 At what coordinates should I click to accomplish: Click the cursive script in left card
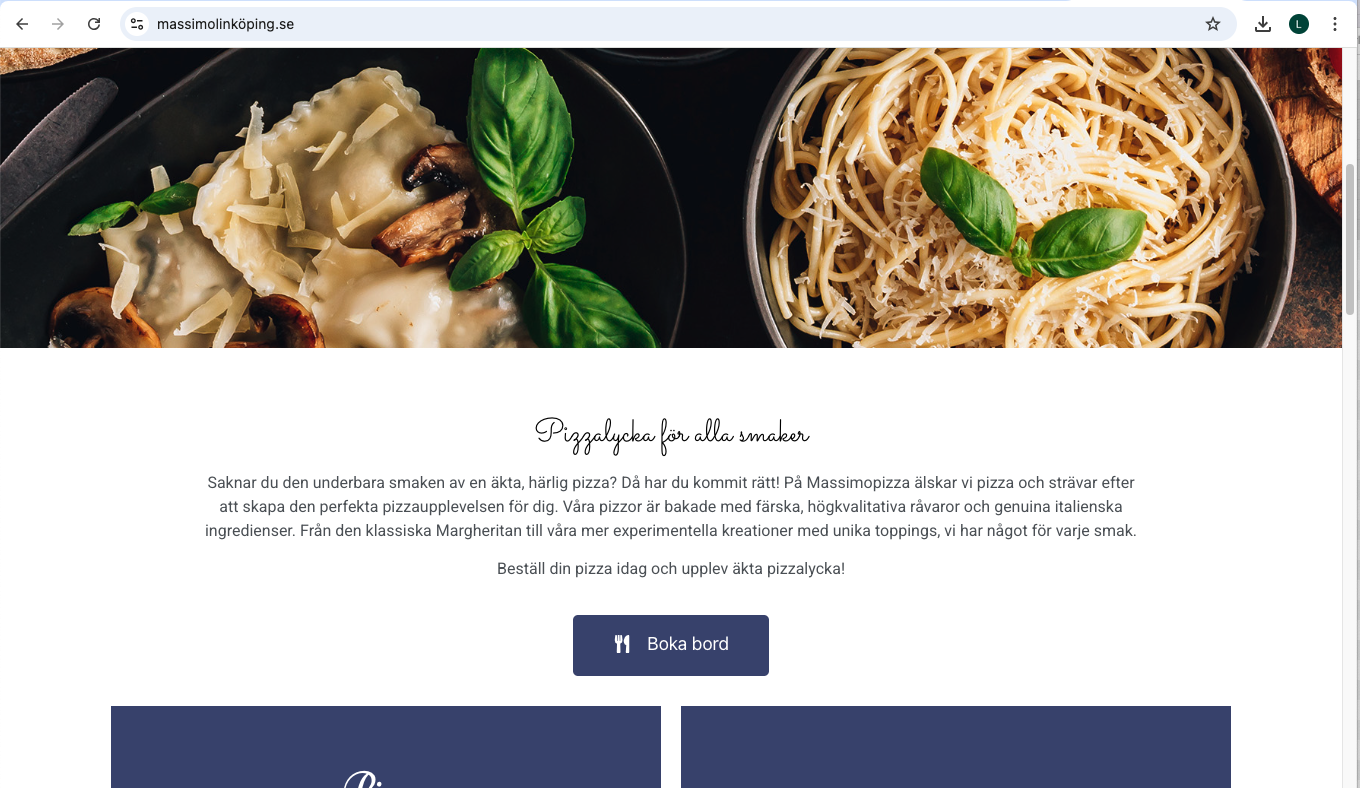[366, 780]
